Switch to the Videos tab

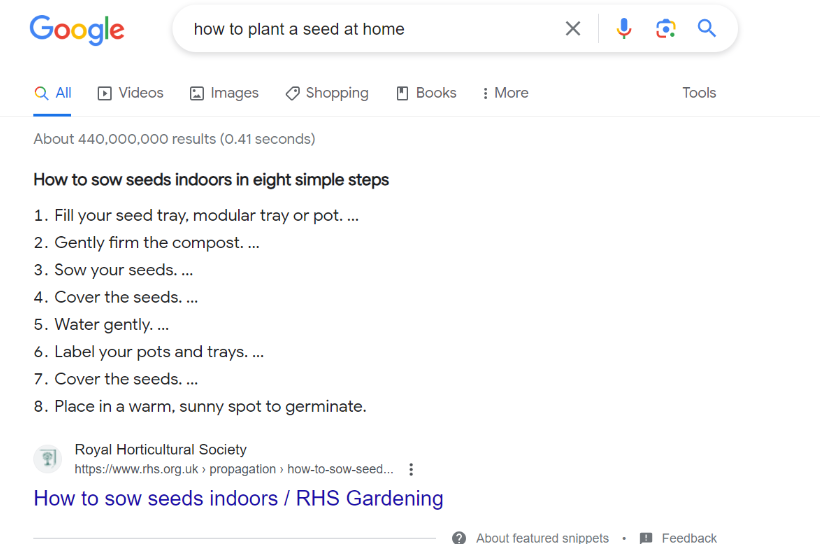click(130, 93)
